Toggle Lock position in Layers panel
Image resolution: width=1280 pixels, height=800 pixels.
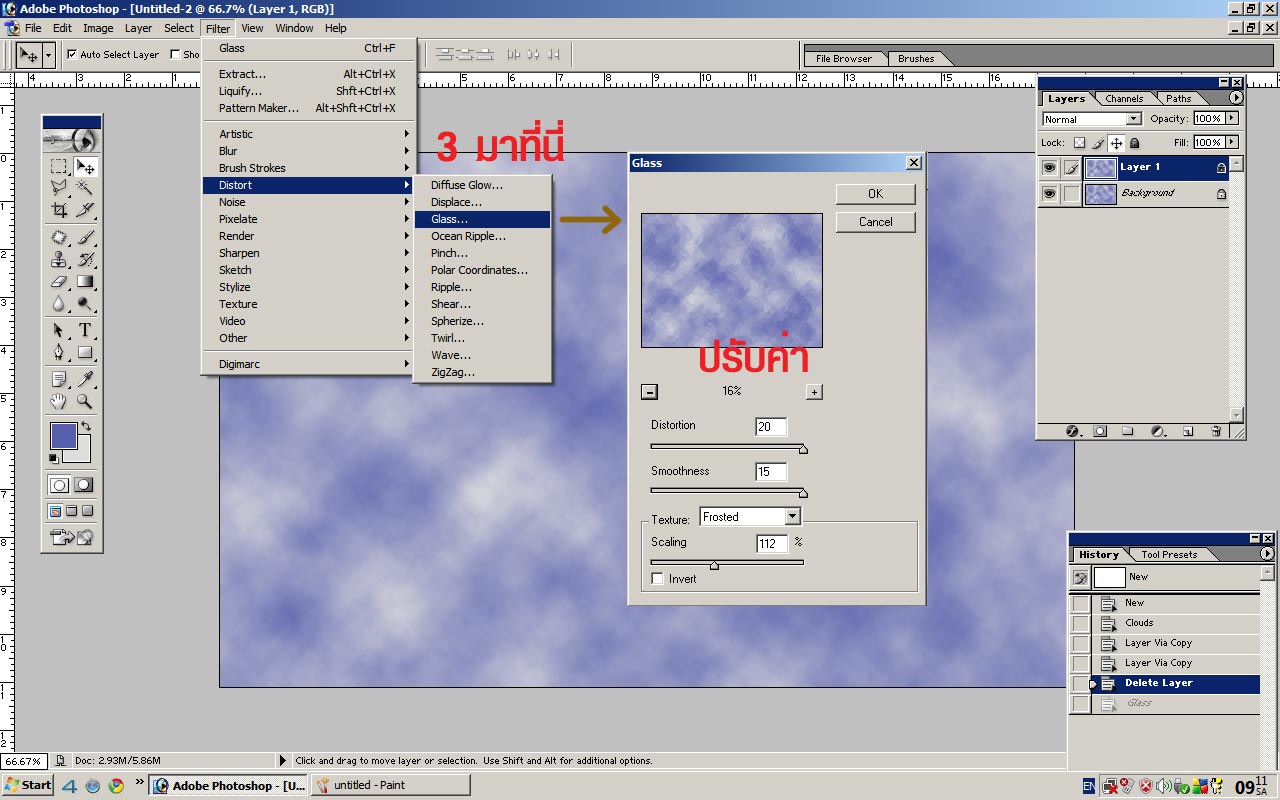click(x=1116, y=143)
